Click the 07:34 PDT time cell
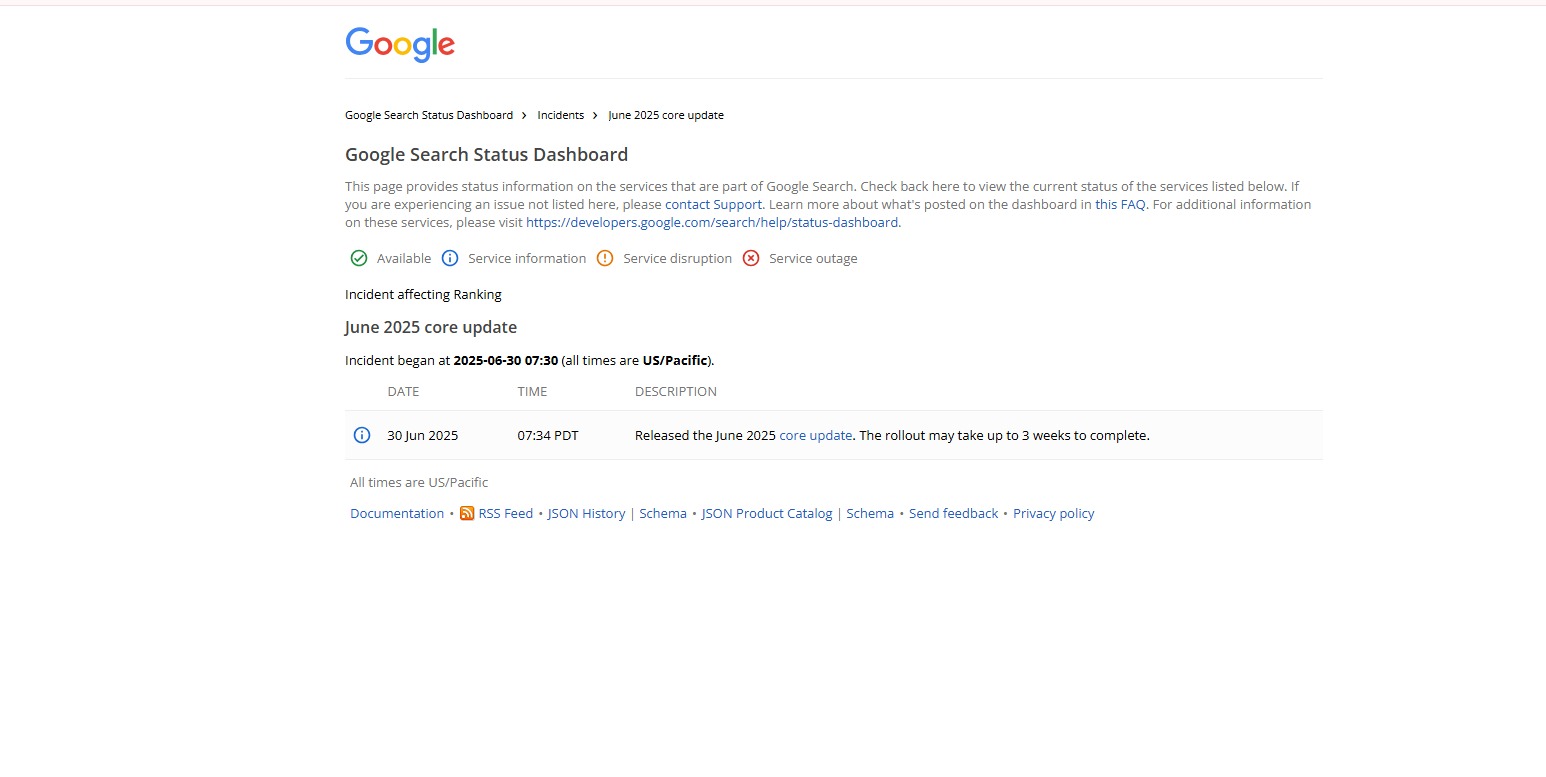Screen dimensions: 1546x777 [x=548, y=435]
